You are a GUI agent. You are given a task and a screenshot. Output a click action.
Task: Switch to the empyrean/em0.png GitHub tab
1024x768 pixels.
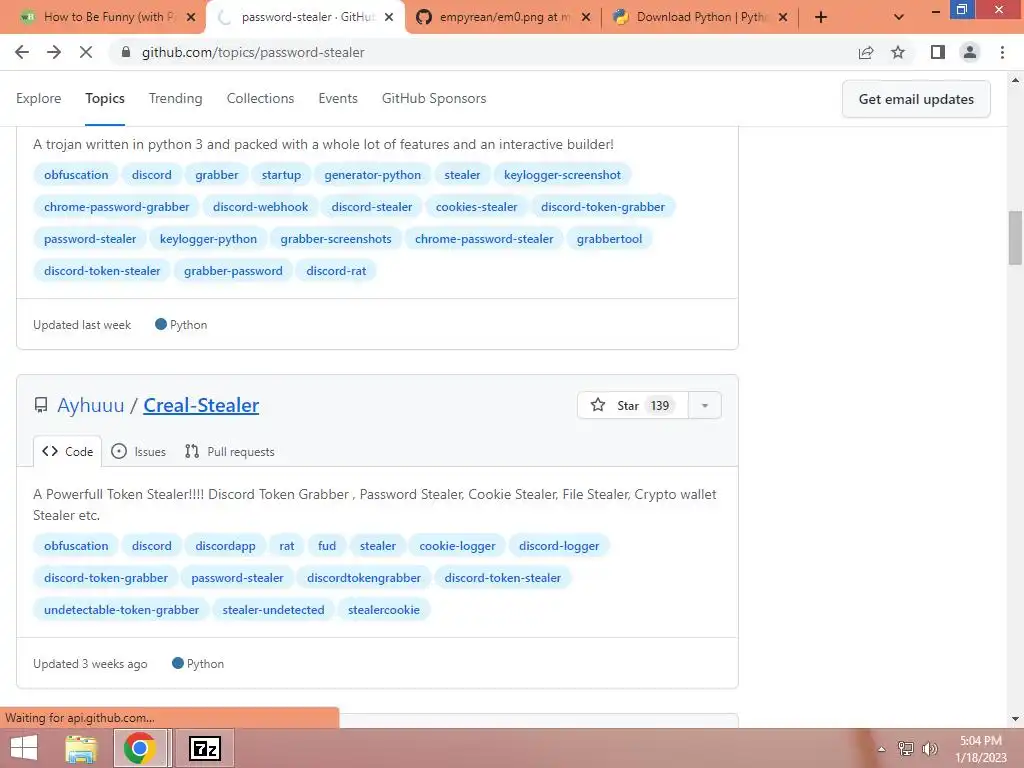tap(502, 17)
